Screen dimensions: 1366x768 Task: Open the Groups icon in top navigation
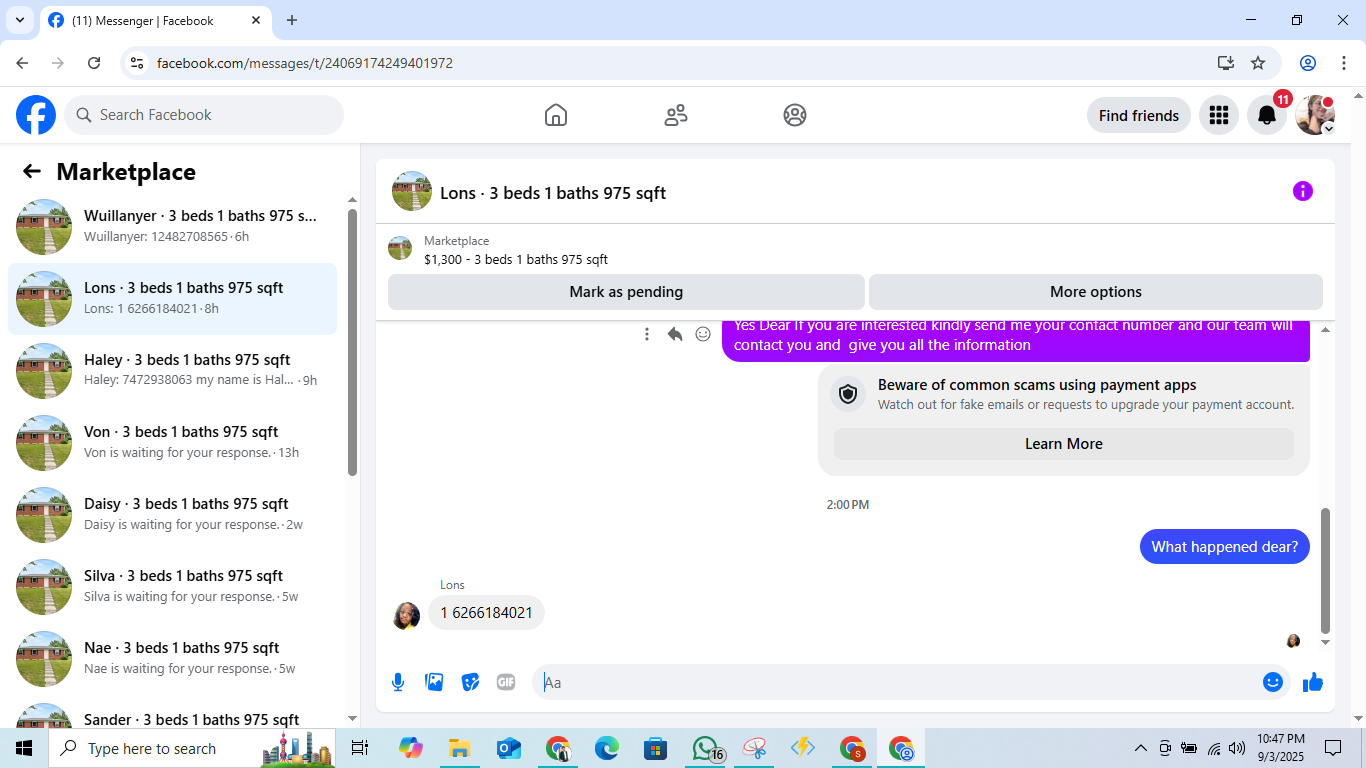[x=795, y=115]
